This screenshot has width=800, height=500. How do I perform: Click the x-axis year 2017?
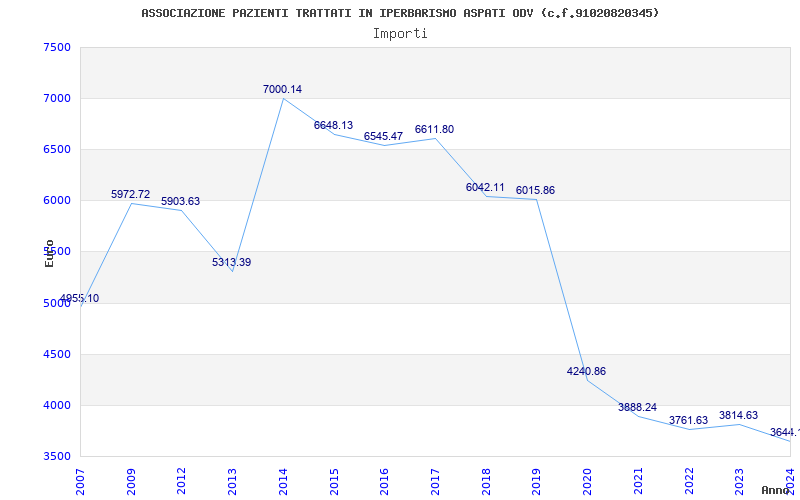tap(435, 481)
